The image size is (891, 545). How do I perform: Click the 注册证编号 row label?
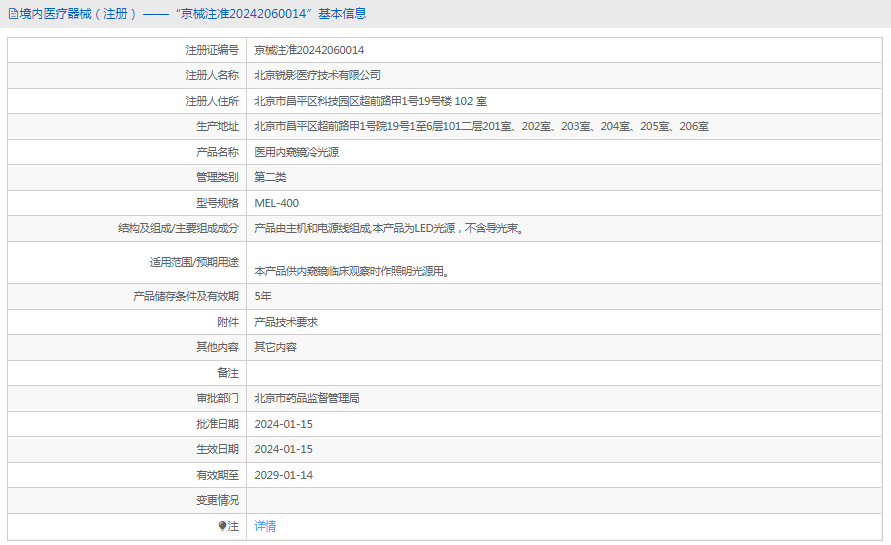click(x=212, y=50)
